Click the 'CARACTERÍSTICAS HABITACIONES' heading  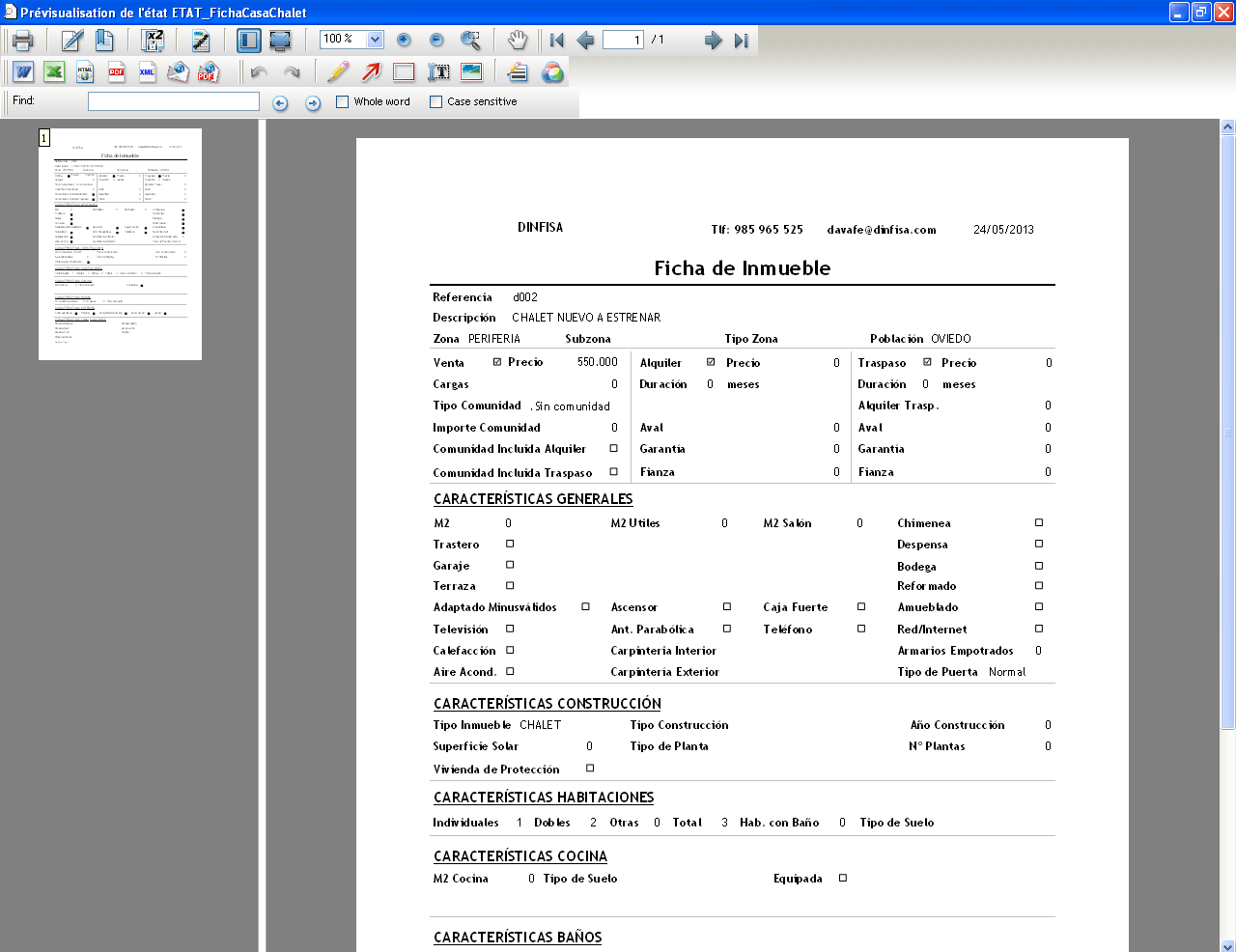pyautogui.click(x=544, y=798)
